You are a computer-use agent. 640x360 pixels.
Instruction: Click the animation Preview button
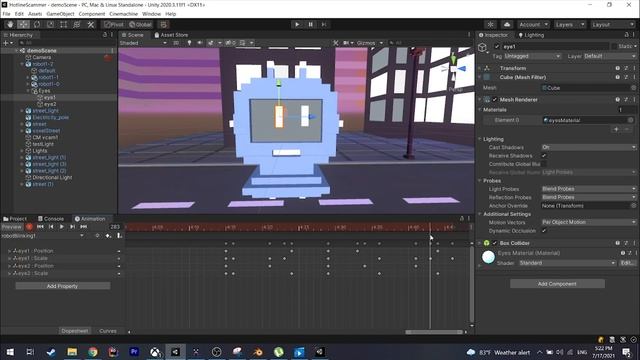click(12, 227)
